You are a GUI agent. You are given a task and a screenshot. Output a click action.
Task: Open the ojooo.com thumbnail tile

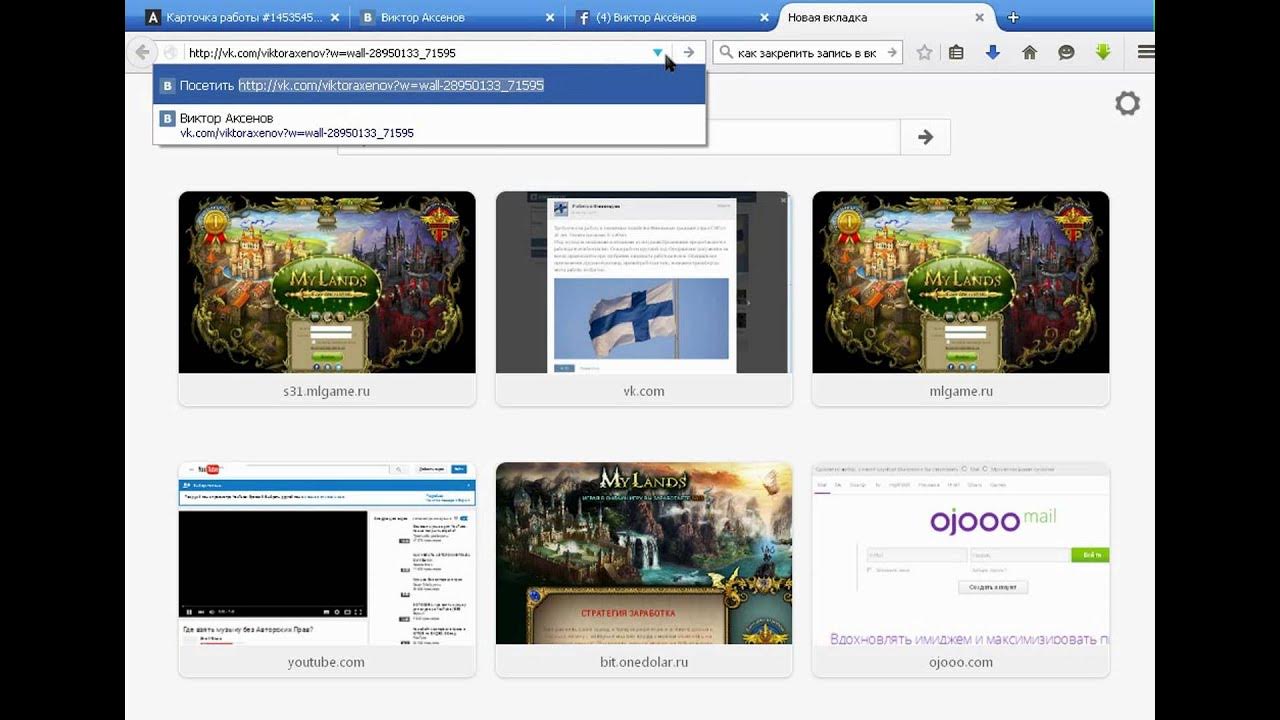pyautogui.click(x=961, y=569)
